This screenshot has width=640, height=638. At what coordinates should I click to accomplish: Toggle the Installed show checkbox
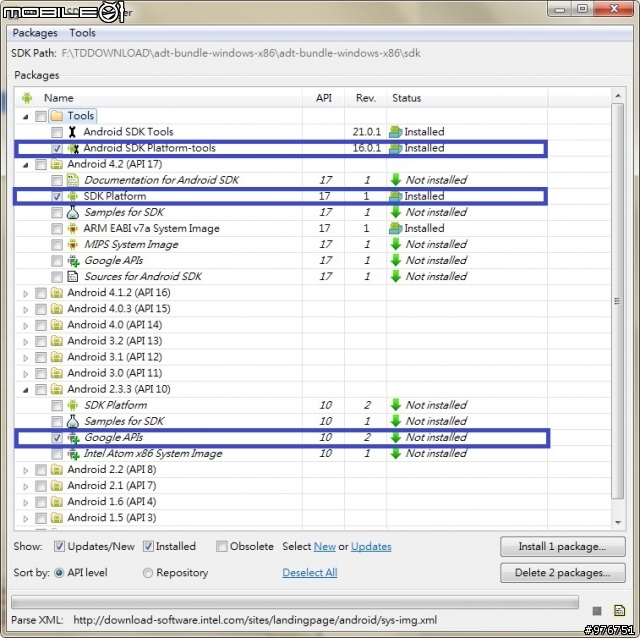[x=148, y=546]
